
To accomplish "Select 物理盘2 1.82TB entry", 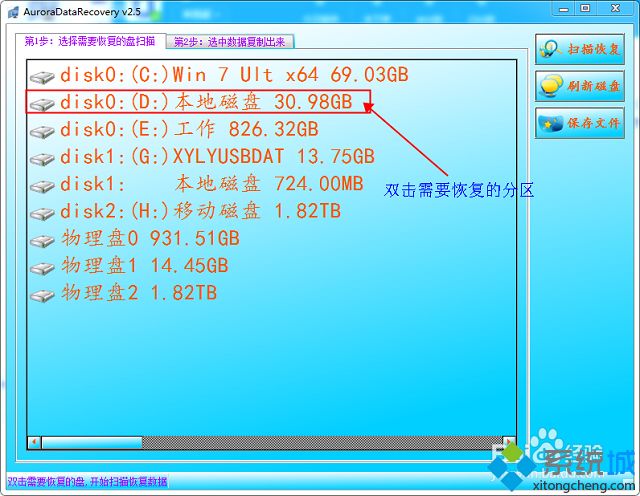I will (x=139, y=293).
